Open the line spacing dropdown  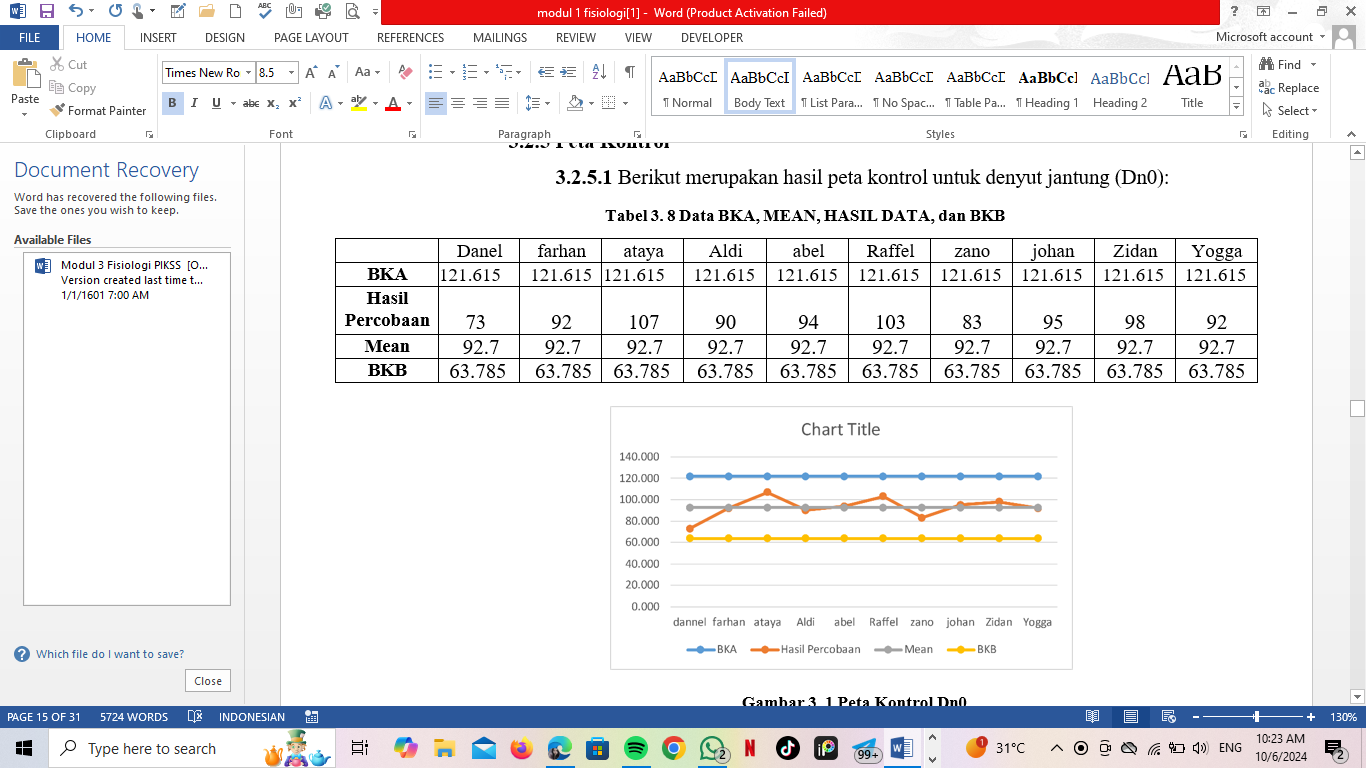tap(538, 103)
